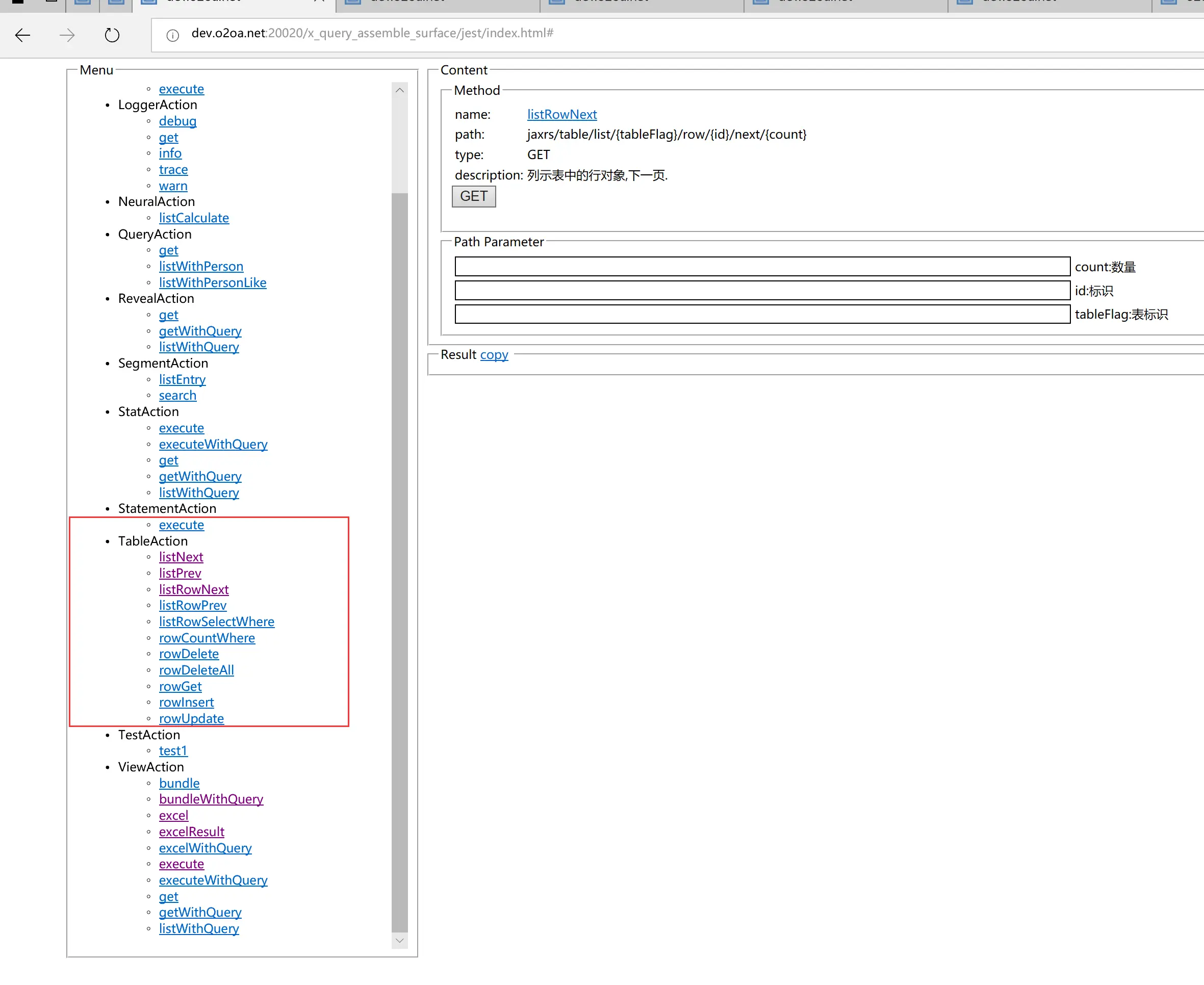Click the browser back arrow icon

(23, 35)
